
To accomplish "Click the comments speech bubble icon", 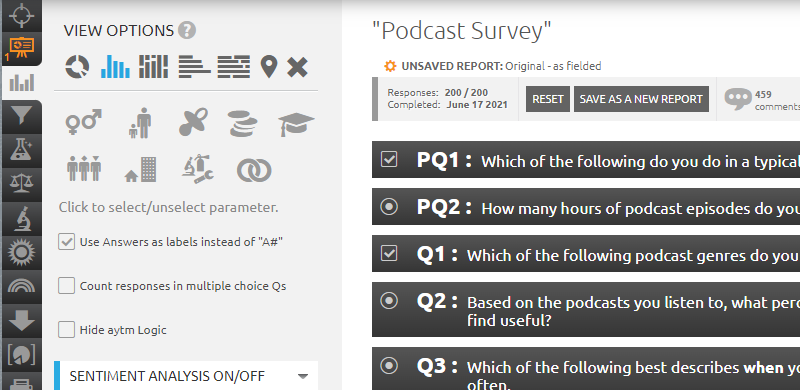I will click(x=738, y=99).
